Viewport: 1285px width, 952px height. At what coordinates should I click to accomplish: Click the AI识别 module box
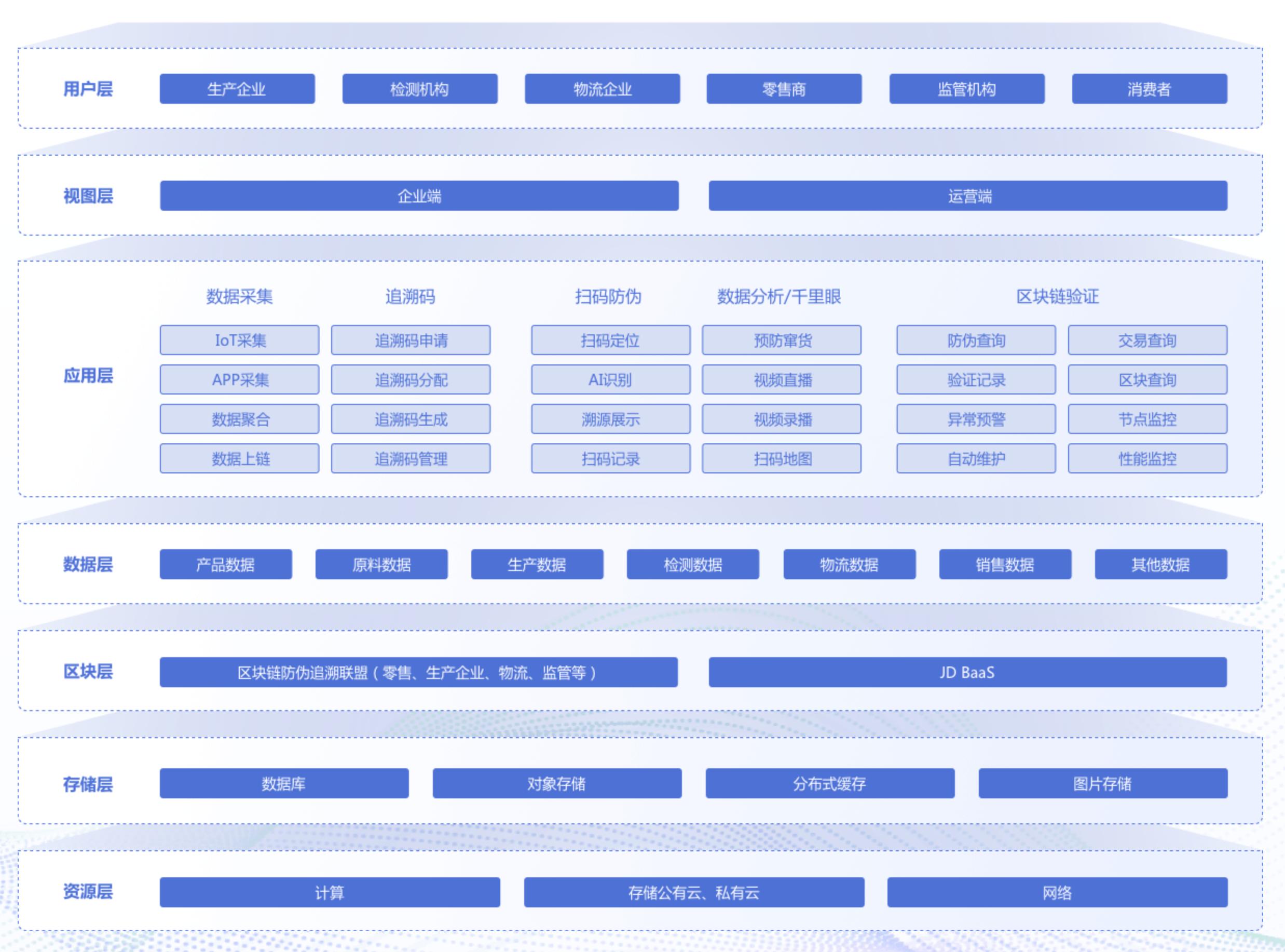610,380
